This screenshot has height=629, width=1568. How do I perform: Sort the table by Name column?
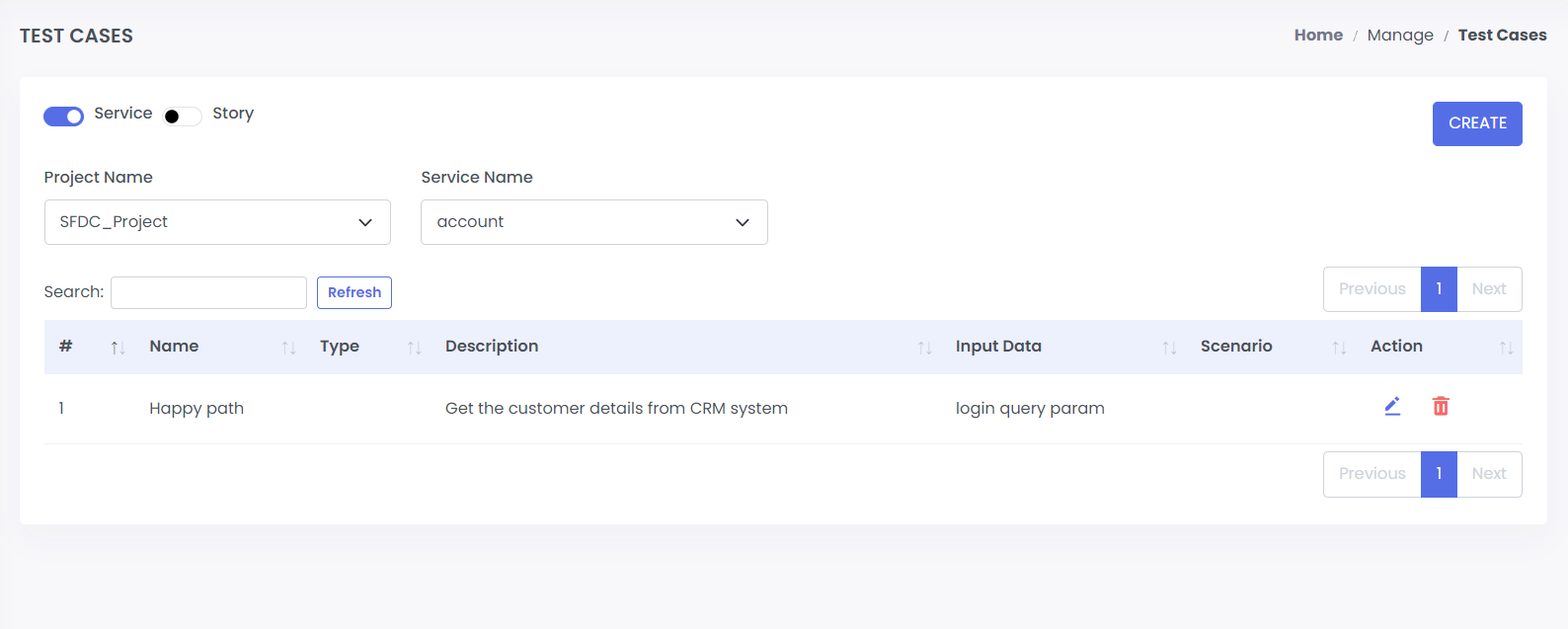point(288,348)
